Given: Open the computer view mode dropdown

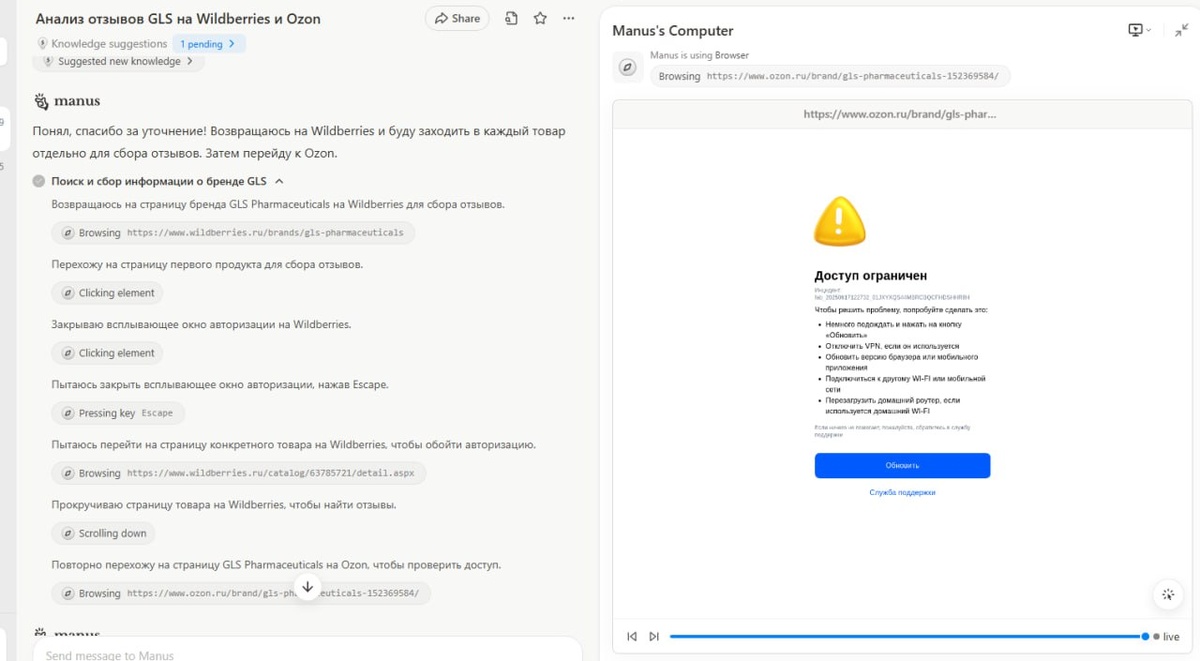Looking at the screenshot, I should click(1140, 30).
